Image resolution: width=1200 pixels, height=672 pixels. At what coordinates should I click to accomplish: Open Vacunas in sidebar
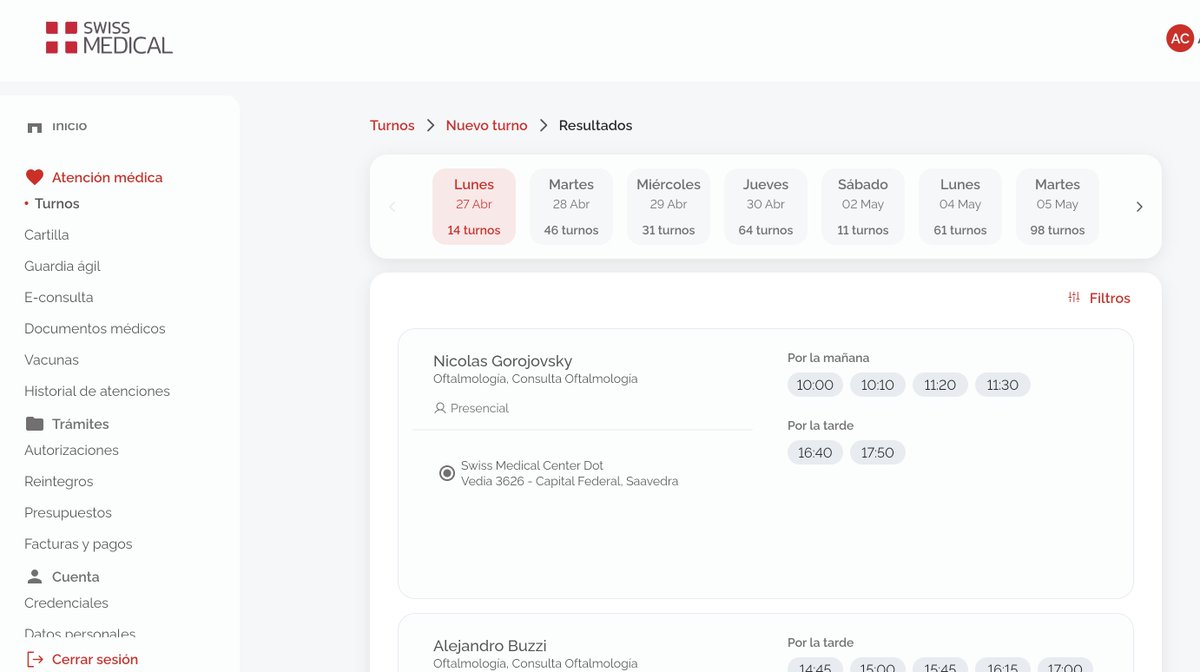click(x=51, y=360)
